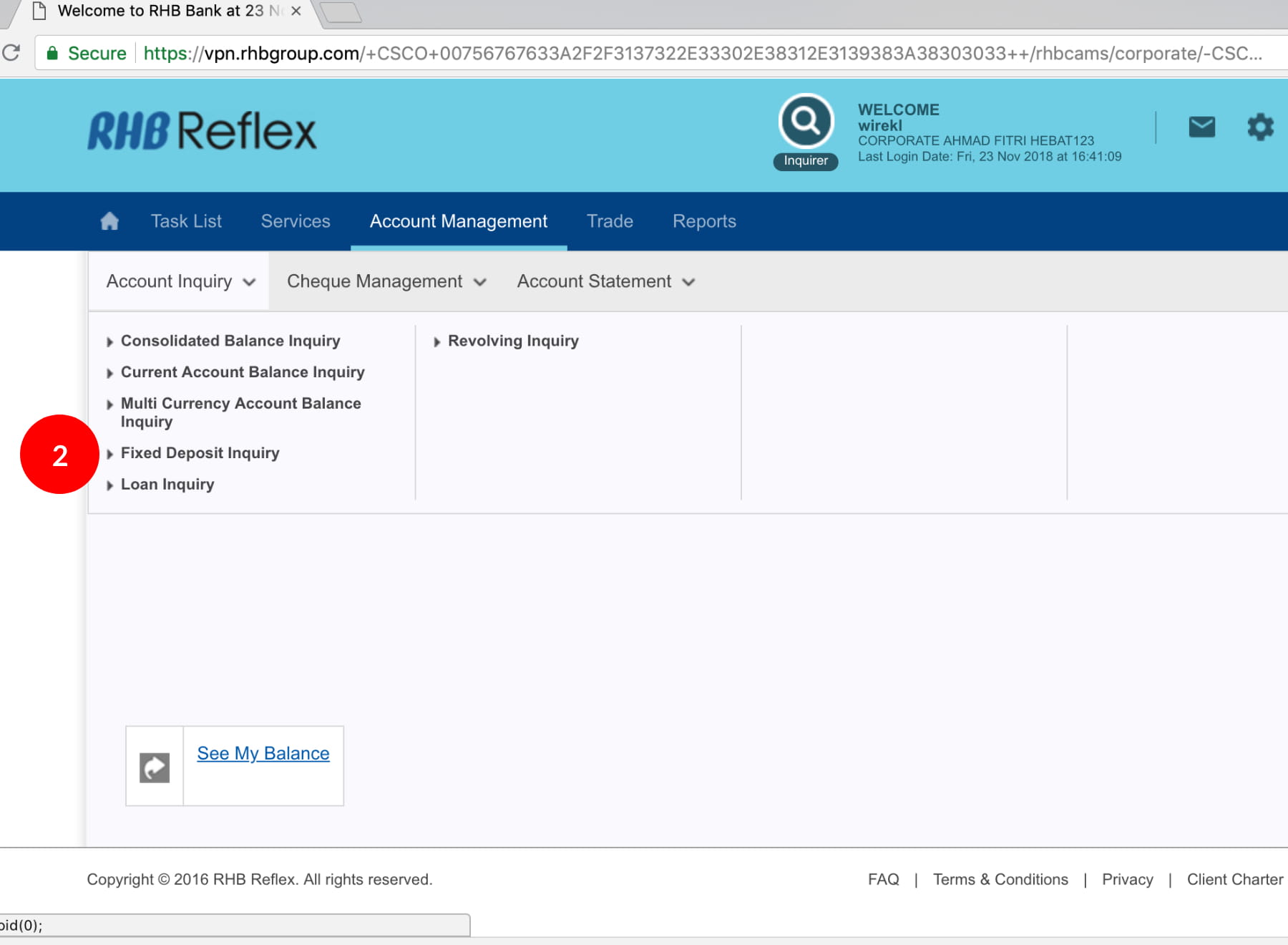This screenshot has width=1288, height=945.
Task: Open the See My Balance link
Action: [263, 753]
